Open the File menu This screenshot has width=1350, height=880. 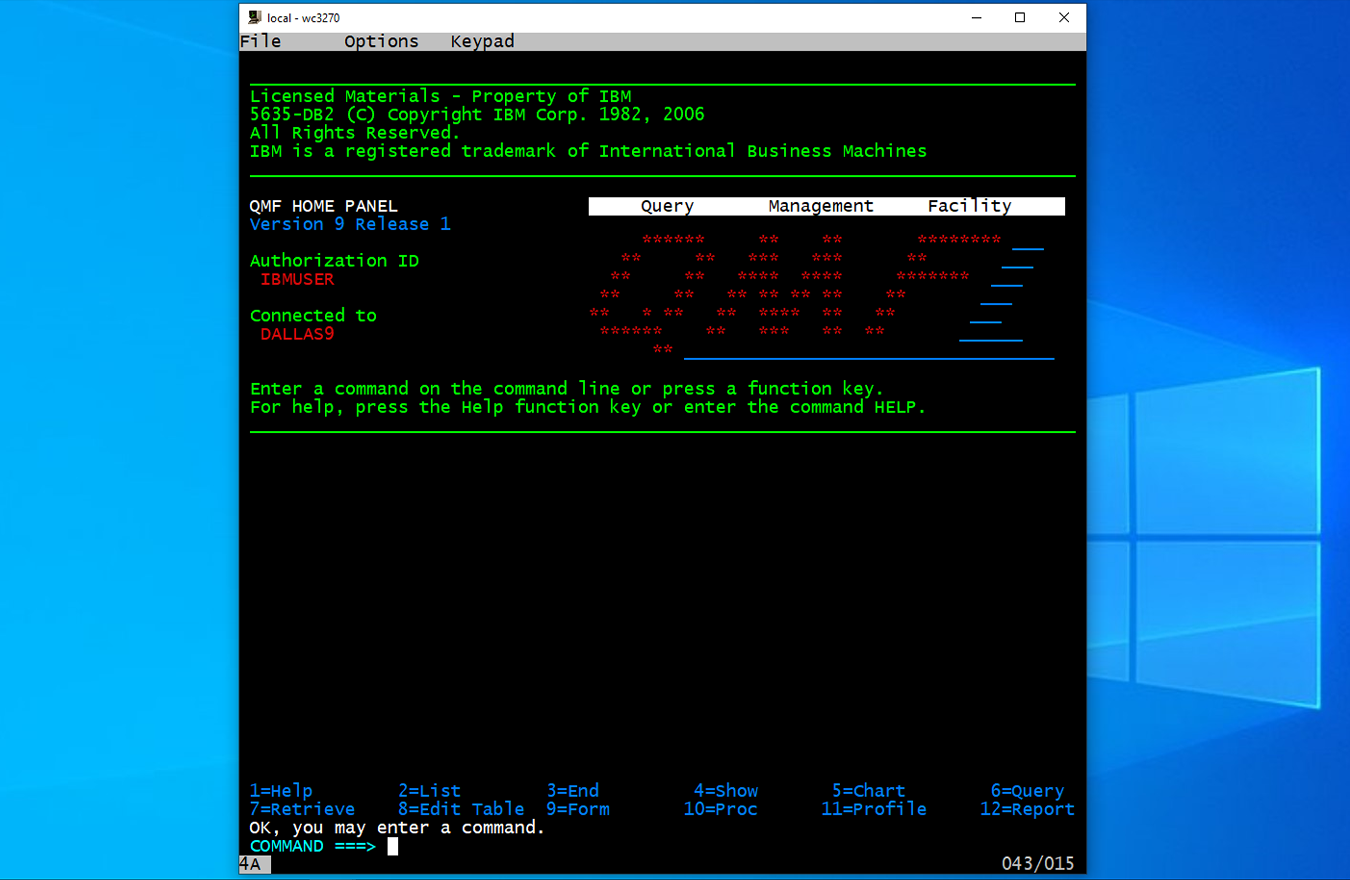(x=260, y=41)
